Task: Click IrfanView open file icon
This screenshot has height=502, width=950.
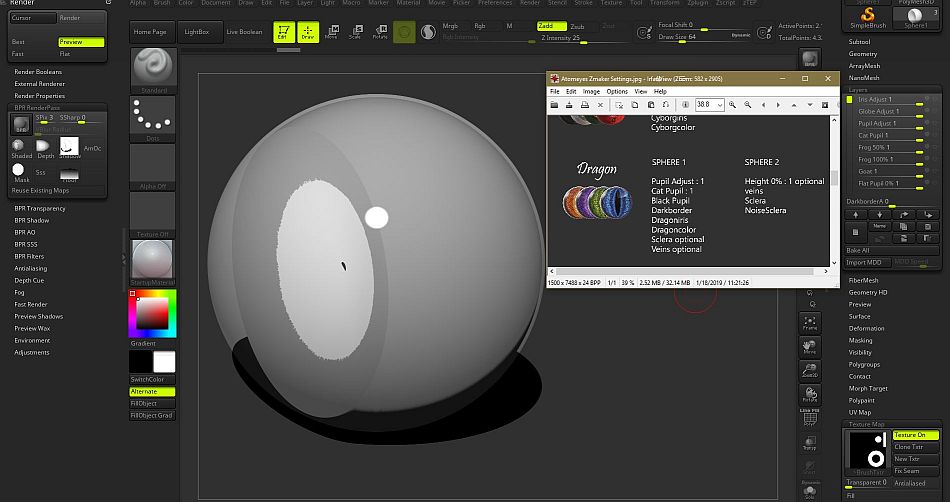Action: pos(554,105)
